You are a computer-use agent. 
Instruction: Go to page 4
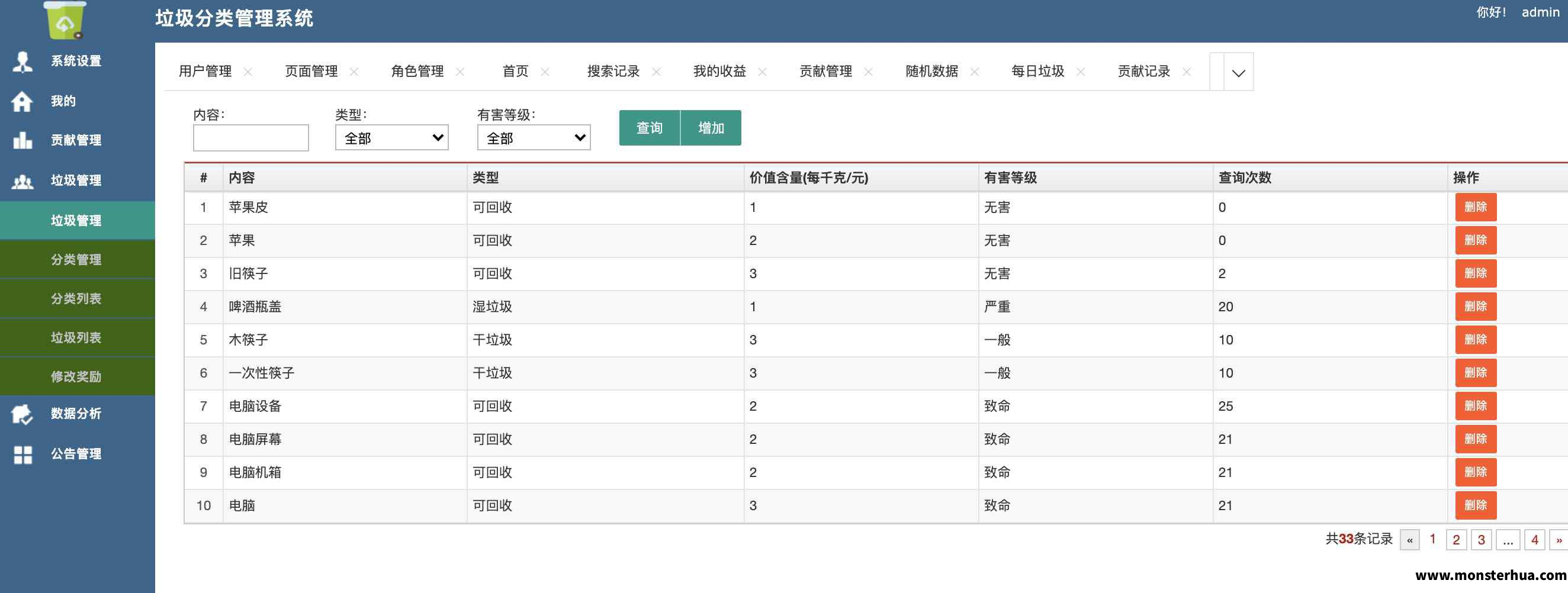coord(1534,540)
